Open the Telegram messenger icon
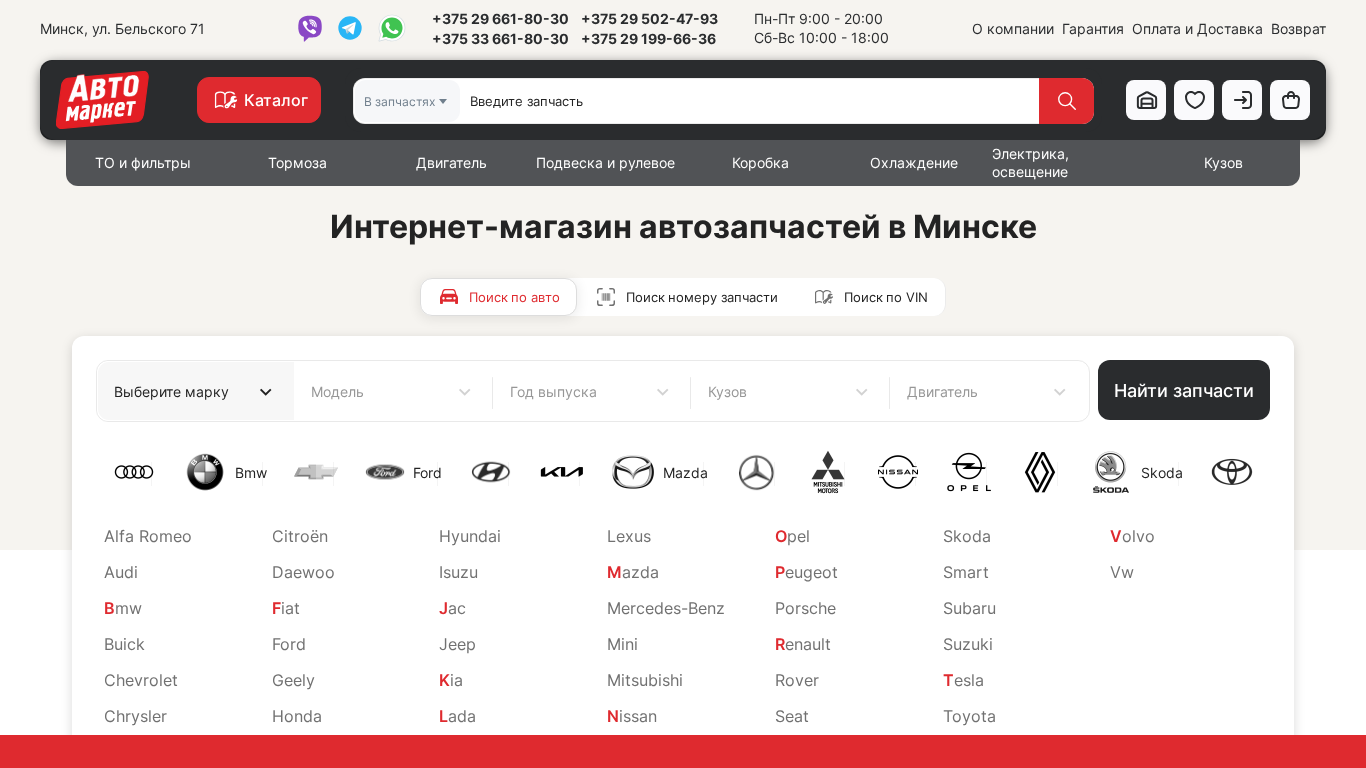Viewport: 1366px width, 768px height. coord(350,28)
